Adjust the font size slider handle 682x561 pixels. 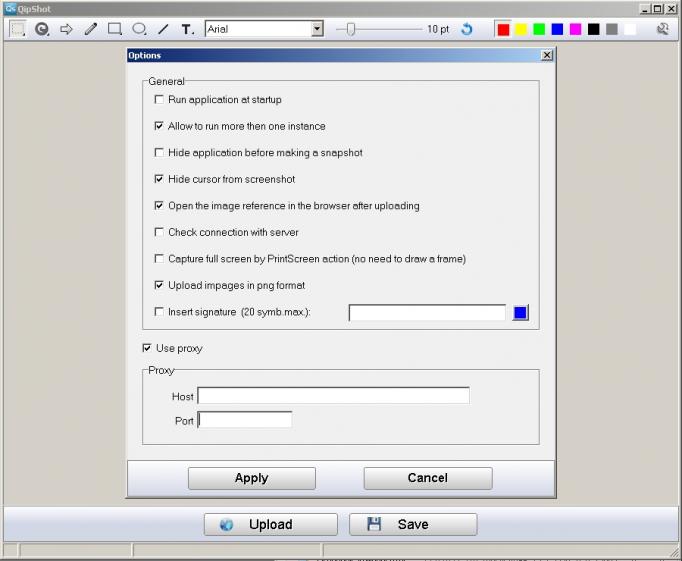click(351, 29)
